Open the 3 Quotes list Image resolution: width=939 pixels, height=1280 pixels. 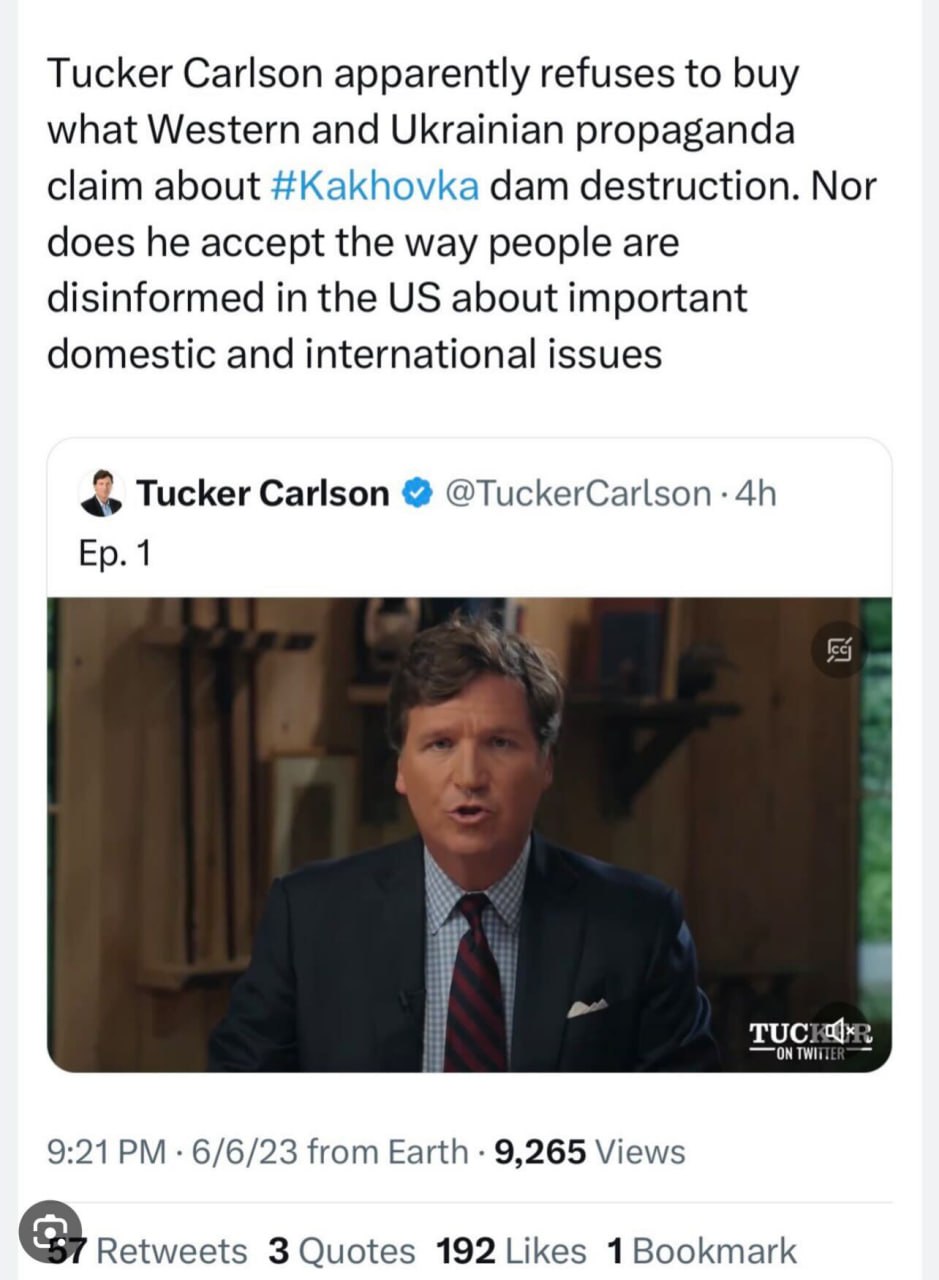click(341, 1251)
